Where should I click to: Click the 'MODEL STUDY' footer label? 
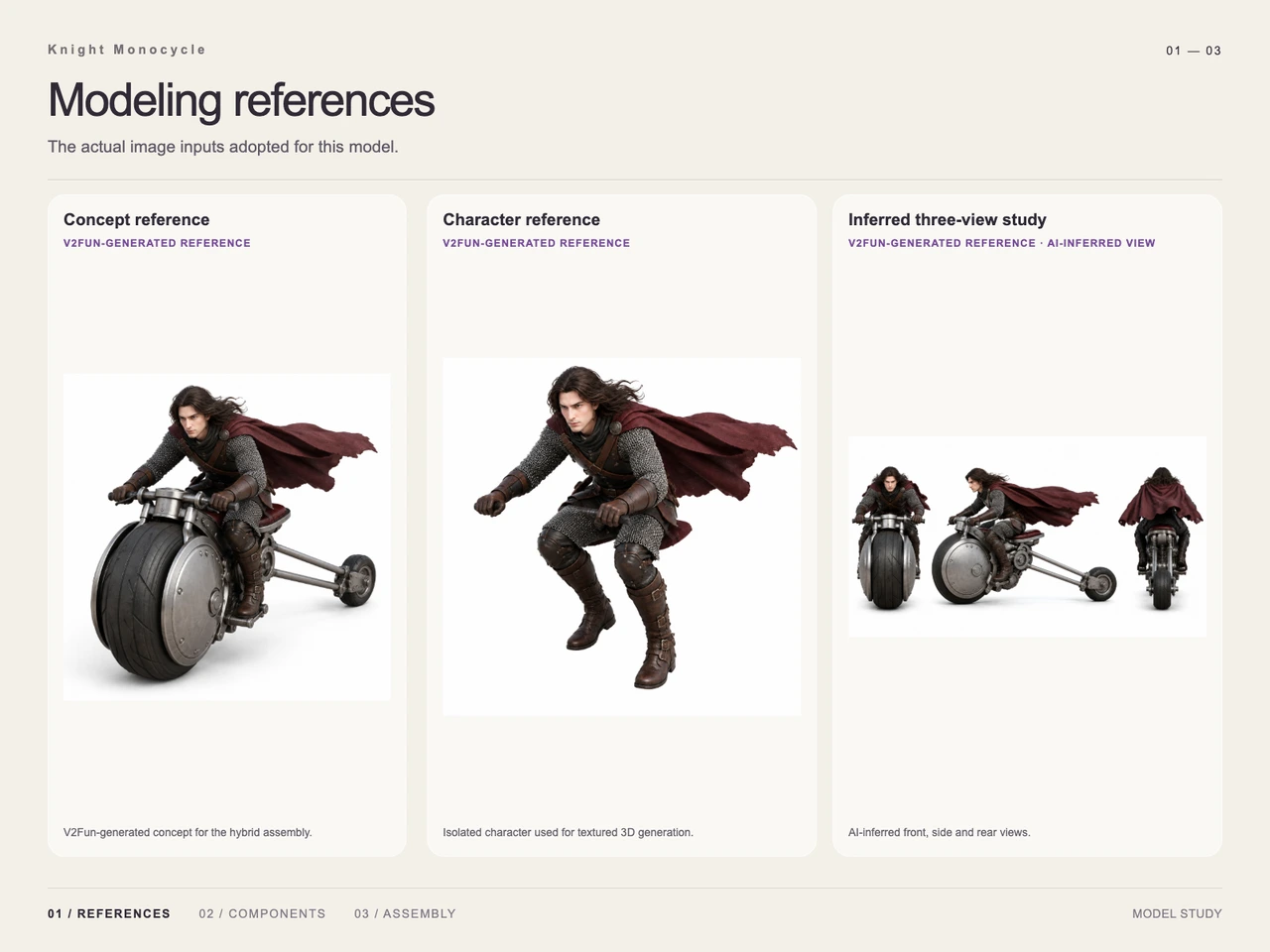1177,913
